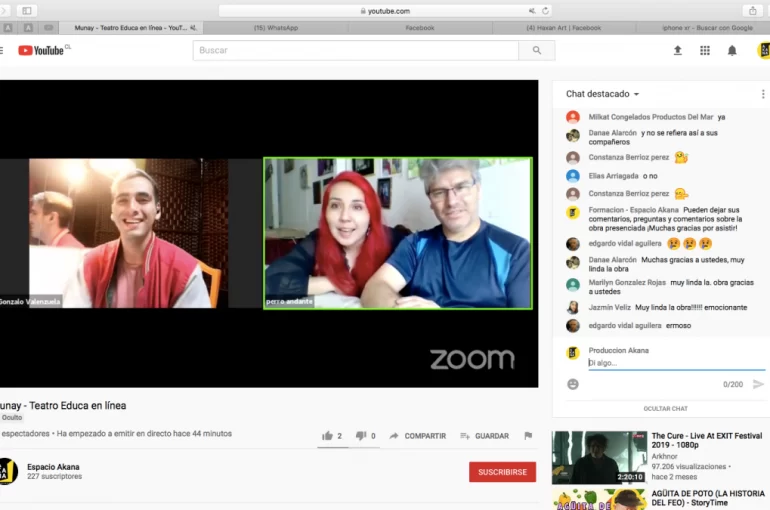Switch to the WhatsApp tab

coord(275,28)
